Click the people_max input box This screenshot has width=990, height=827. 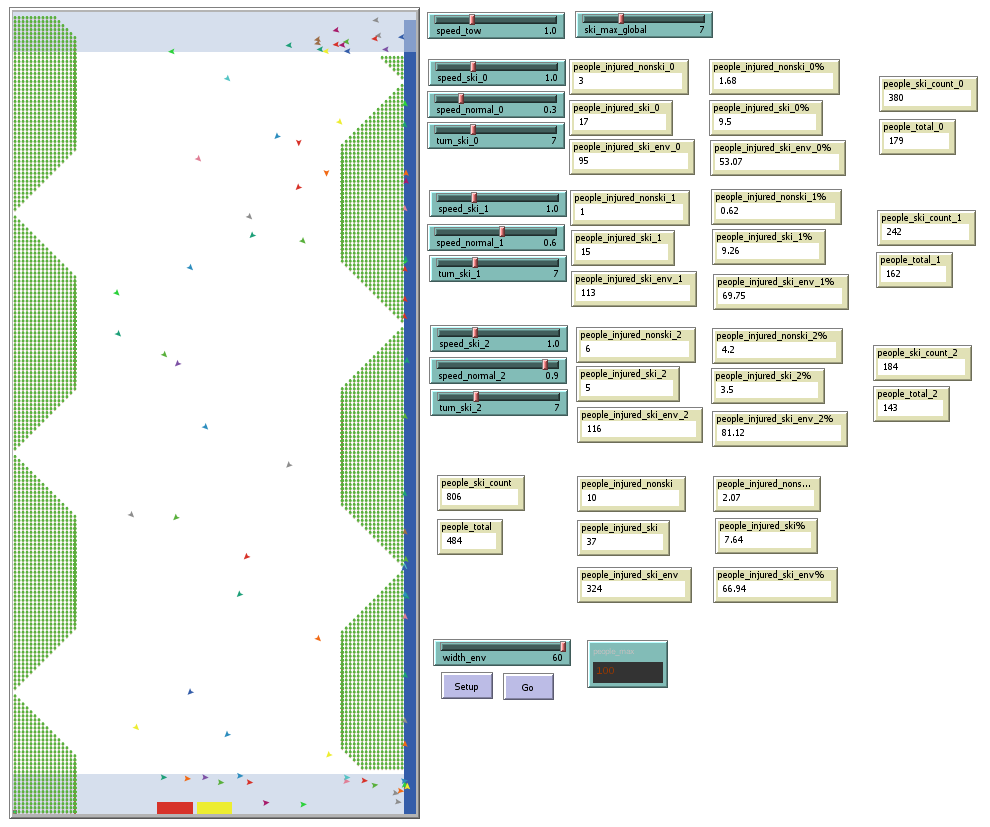tap(628, 671)
